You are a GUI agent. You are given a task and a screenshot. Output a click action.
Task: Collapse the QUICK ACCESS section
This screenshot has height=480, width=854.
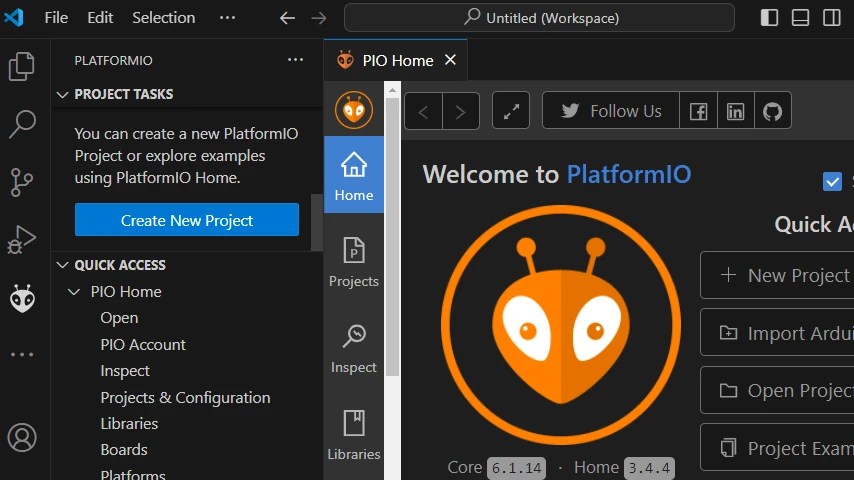pos(63,265)
